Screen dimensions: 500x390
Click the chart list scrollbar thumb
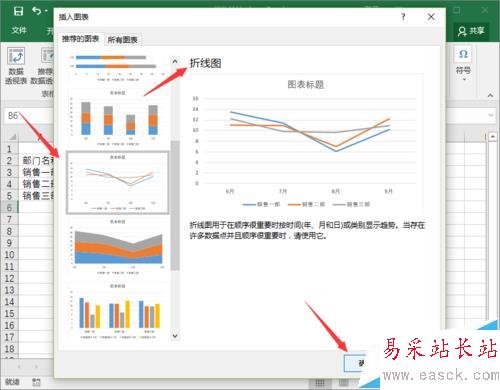tap(175, 205)
